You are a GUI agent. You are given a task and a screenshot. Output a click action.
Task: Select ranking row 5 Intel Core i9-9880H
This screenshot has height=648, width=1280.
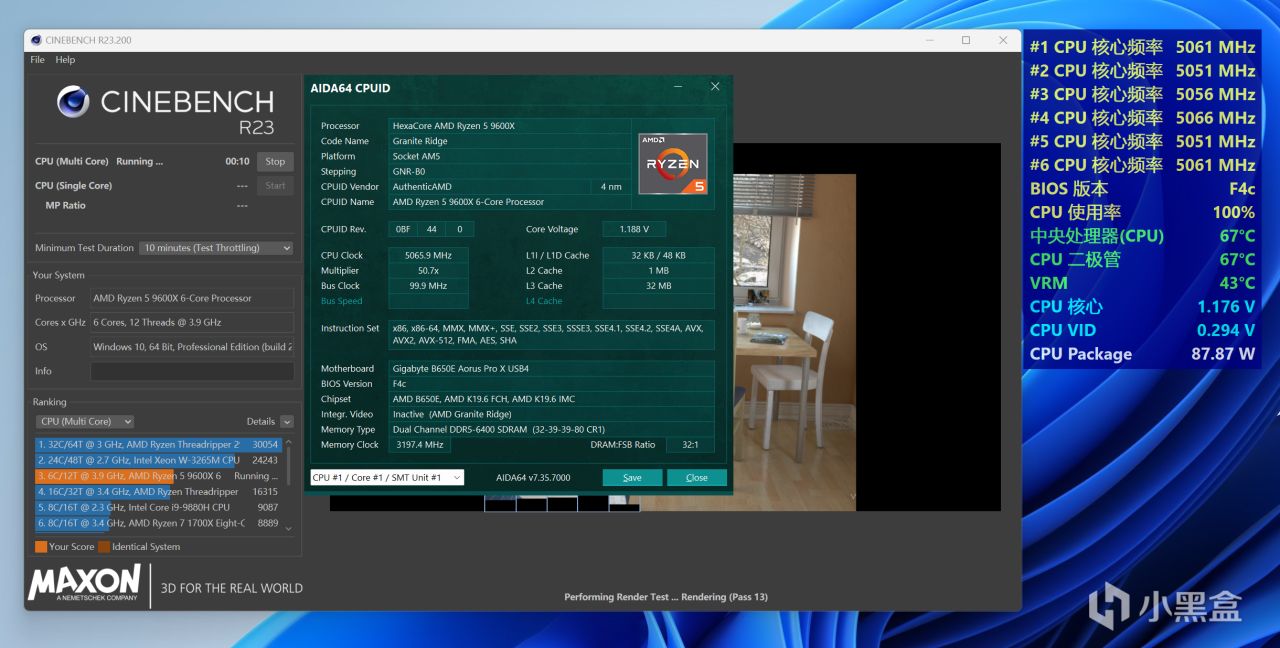tap(158, 507)
